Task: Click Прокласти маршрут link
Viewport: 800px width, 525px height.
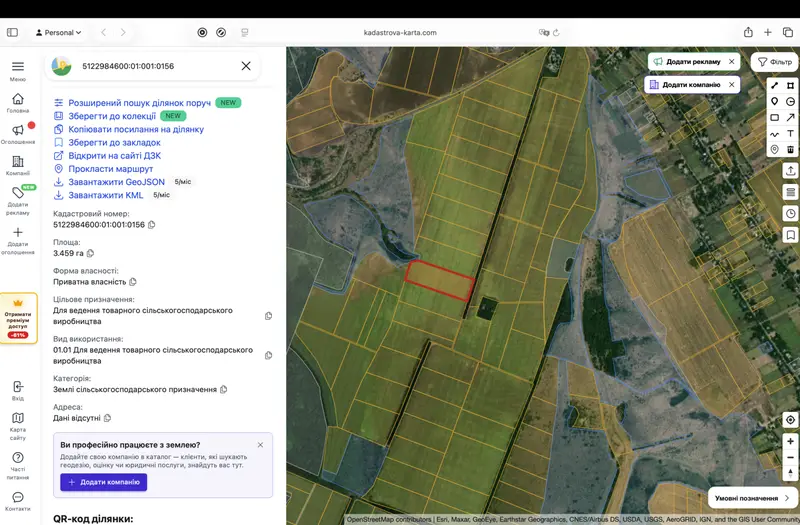Action: [111, 169]
